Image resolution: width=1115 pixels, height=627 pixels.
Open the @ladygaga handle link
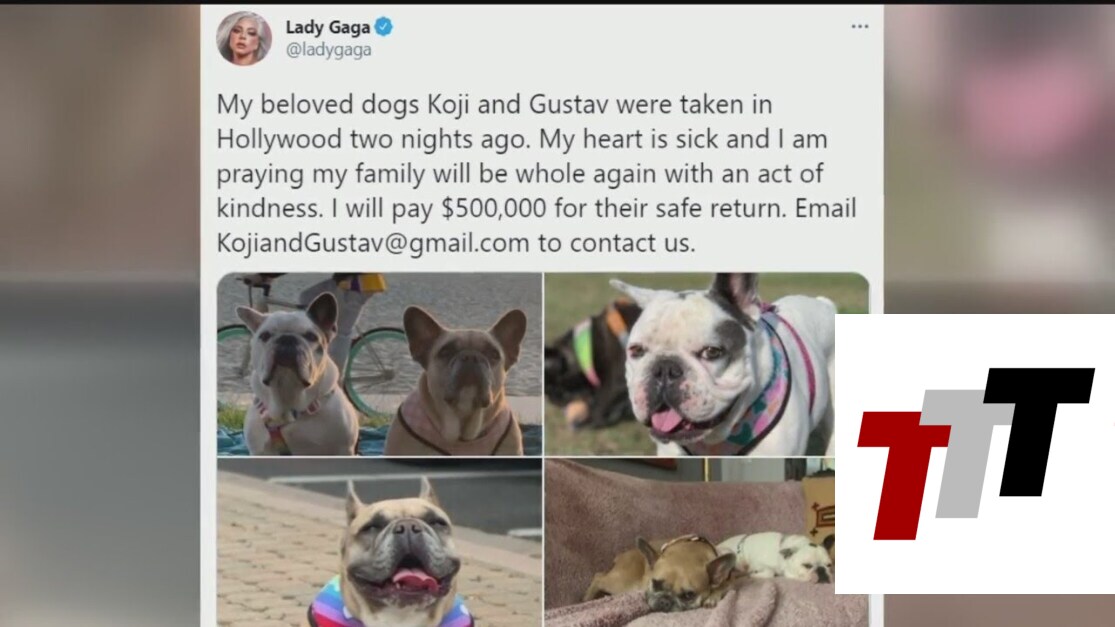pos(329,50)
